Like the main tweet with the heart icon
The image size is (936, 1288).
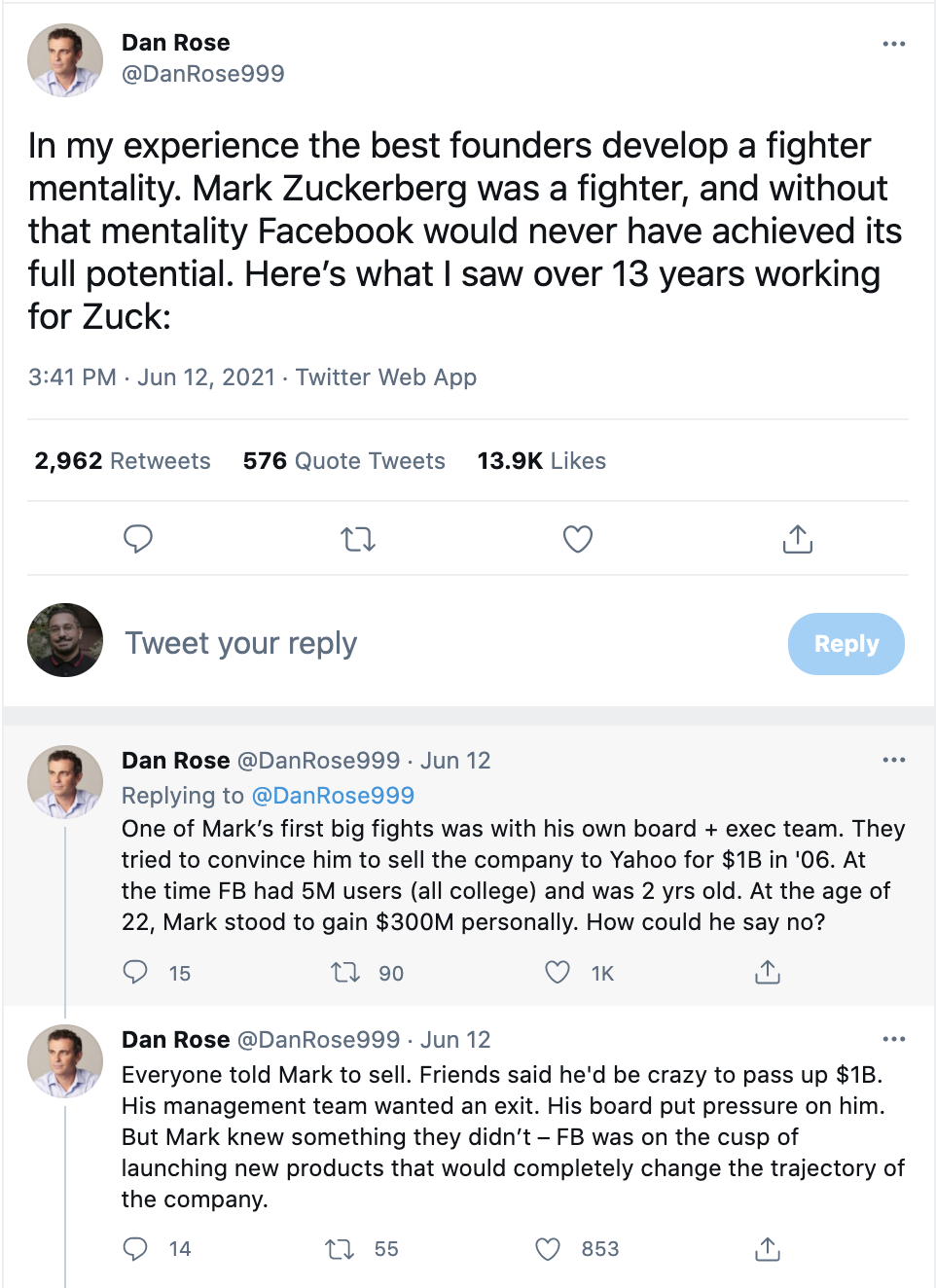click(578, 538)
